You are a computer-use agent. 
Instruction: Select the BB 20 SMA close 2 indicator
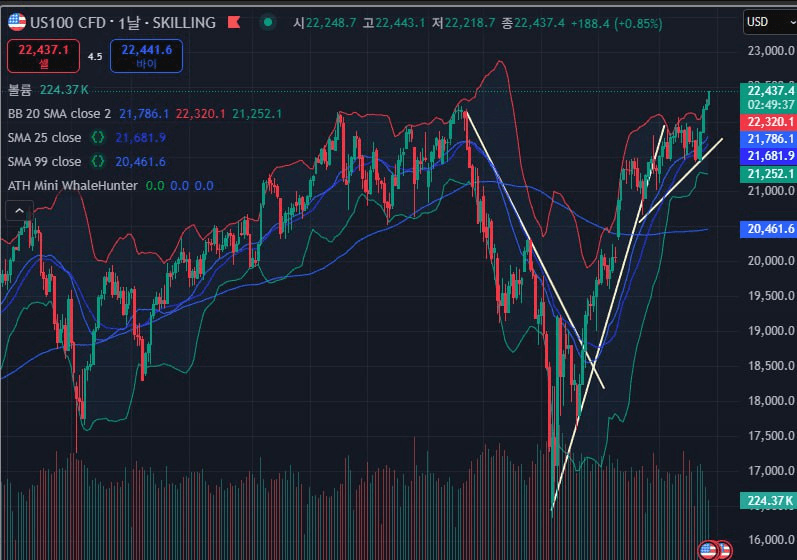click(x=59, y=113)
